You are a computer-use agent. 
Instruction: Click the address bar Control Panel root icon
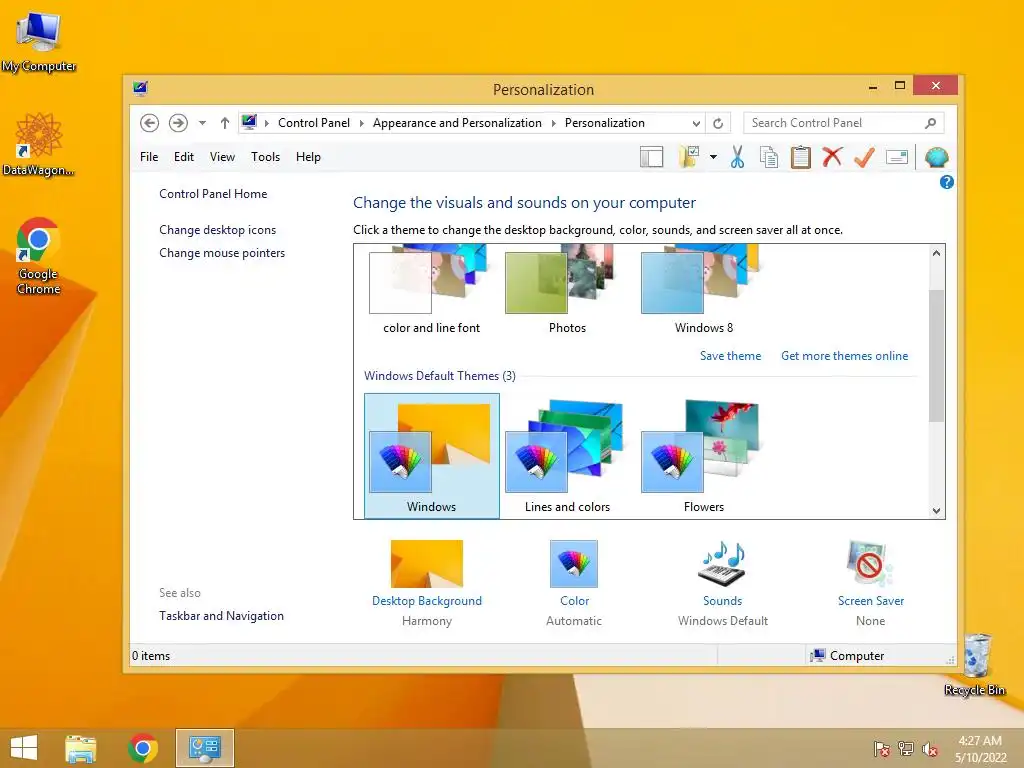pyautogui.click(x=249, y=122)
